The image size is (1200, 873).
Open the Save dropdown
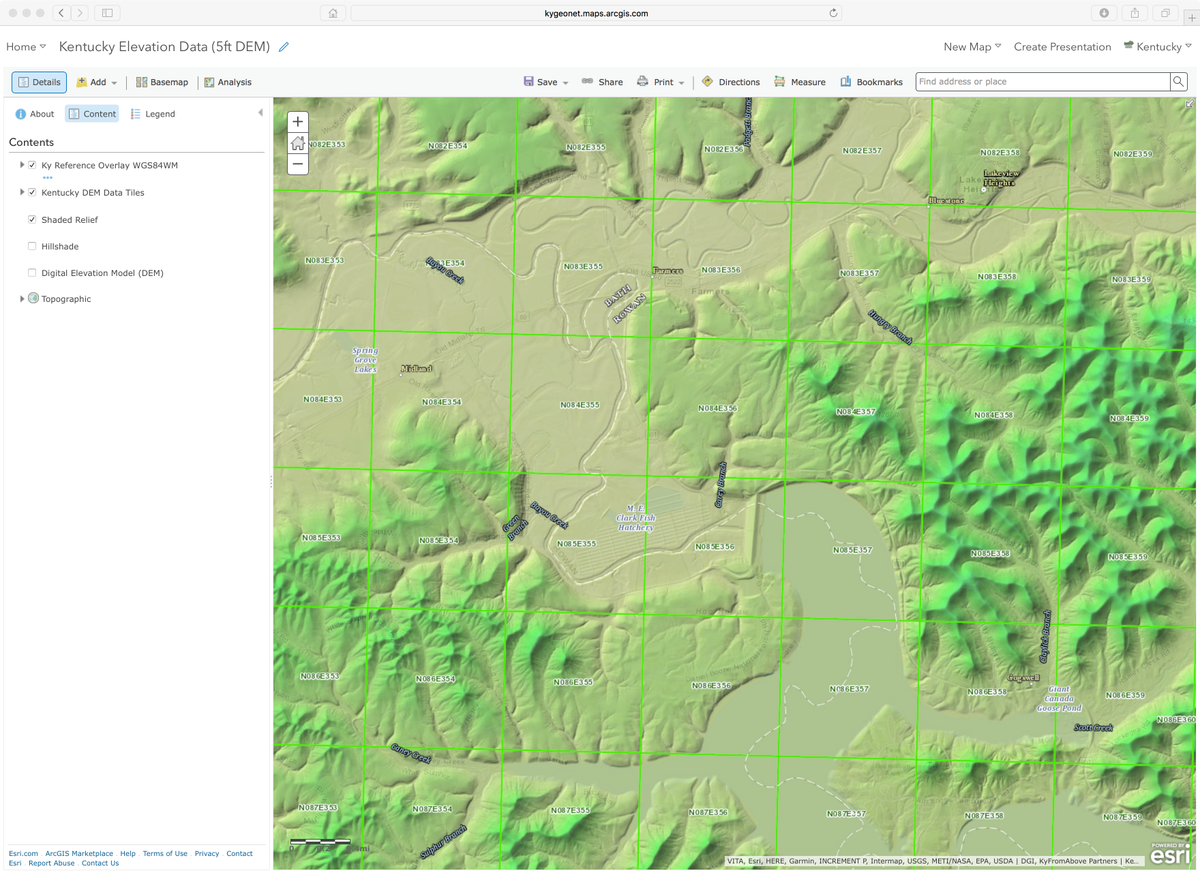point(546,82)
